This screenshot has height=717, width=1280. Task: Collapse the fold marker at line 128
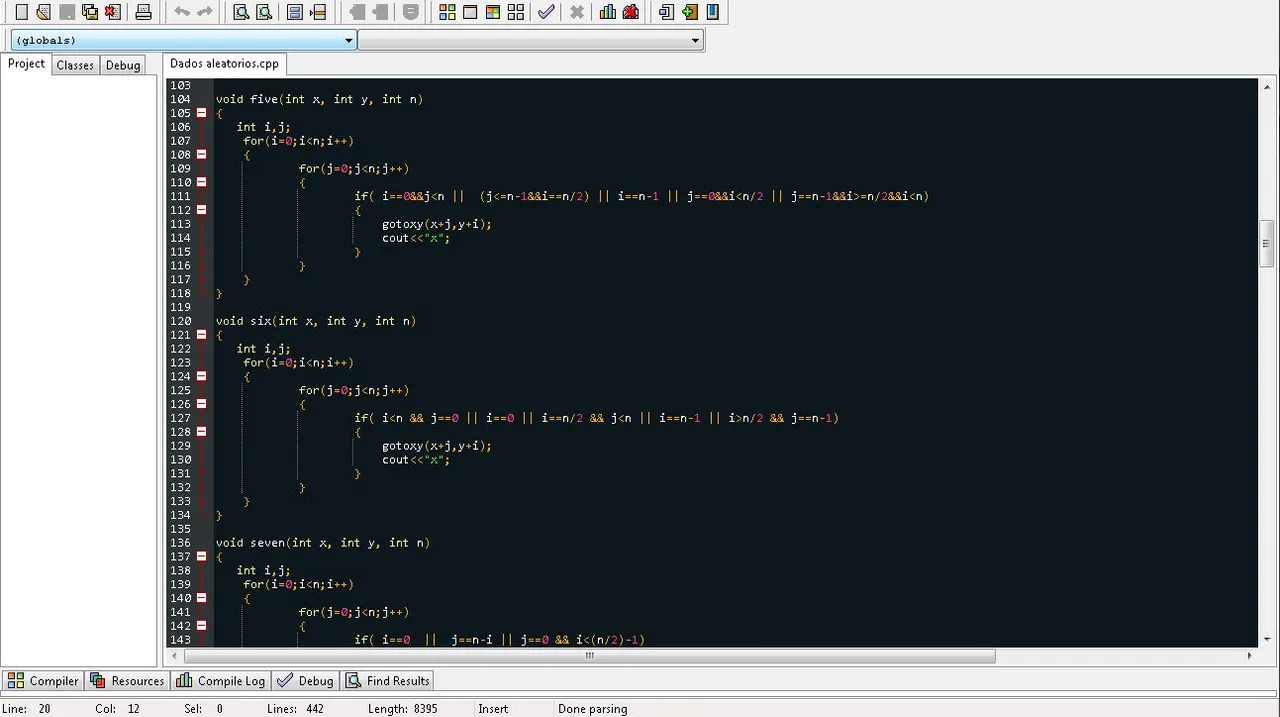201,432
